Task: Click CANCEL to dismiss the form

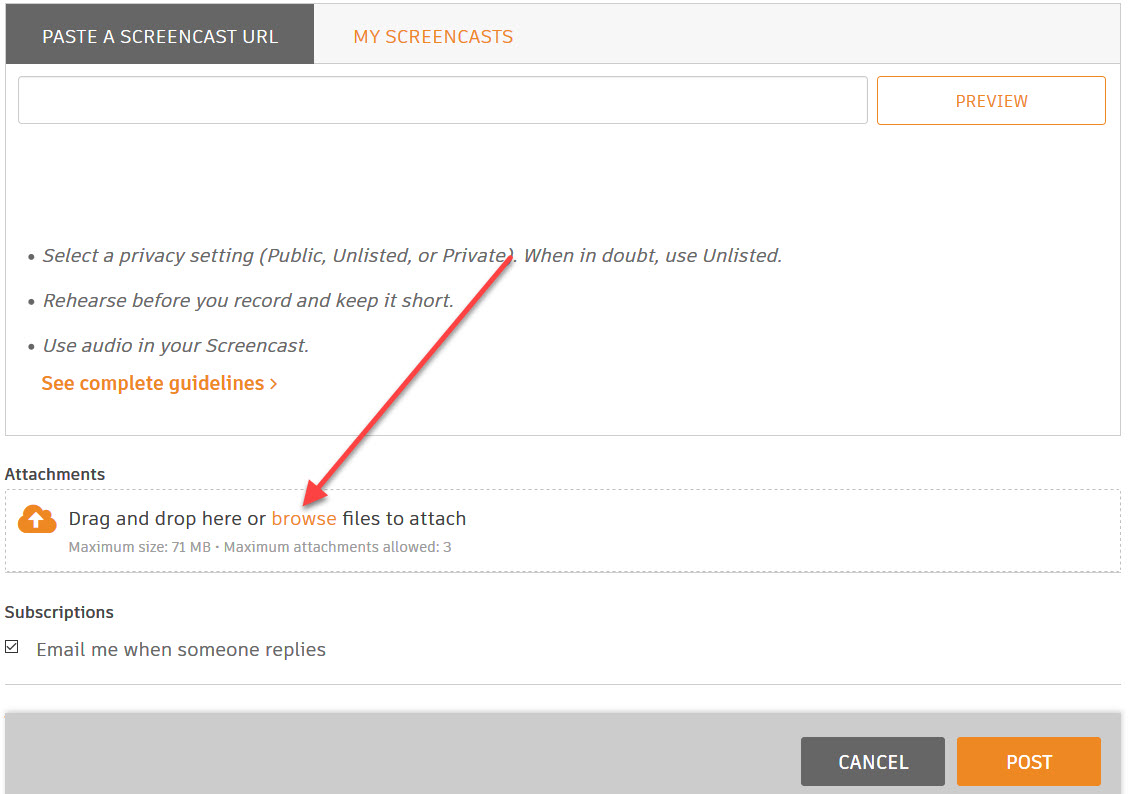Action: [872, 761]
